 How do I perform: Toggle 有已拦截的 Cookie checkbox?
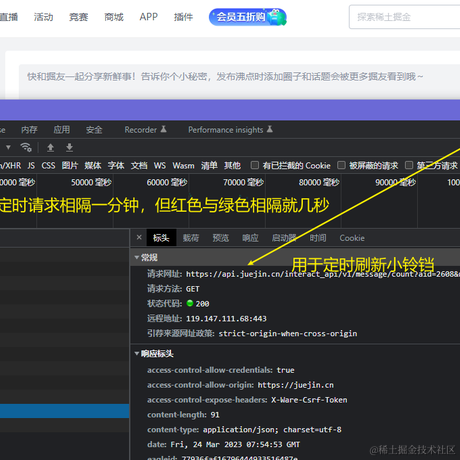(x=255, y=165)
